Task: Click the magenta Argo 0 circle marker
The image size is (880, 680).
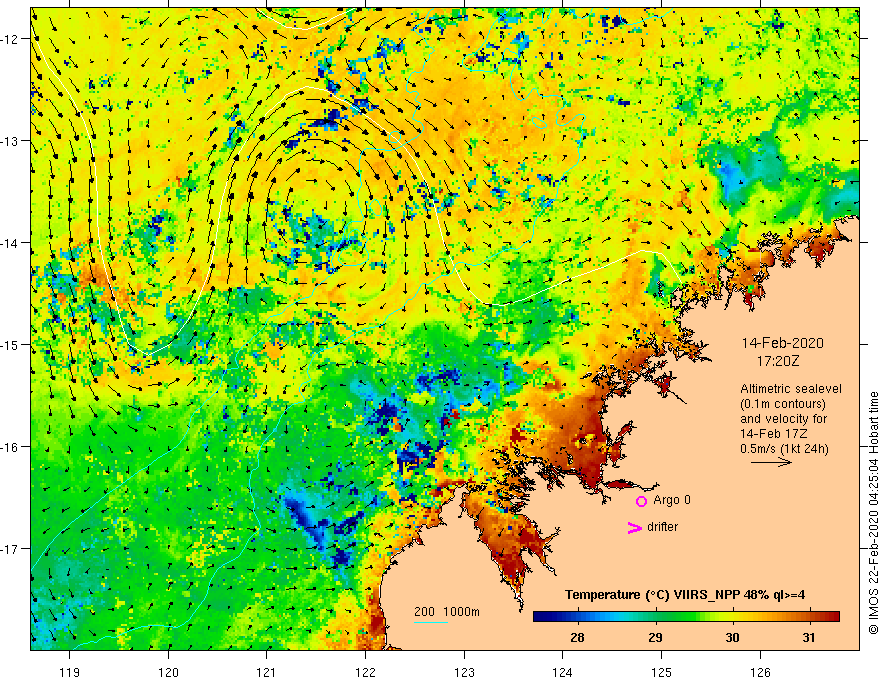Action: 641,501
